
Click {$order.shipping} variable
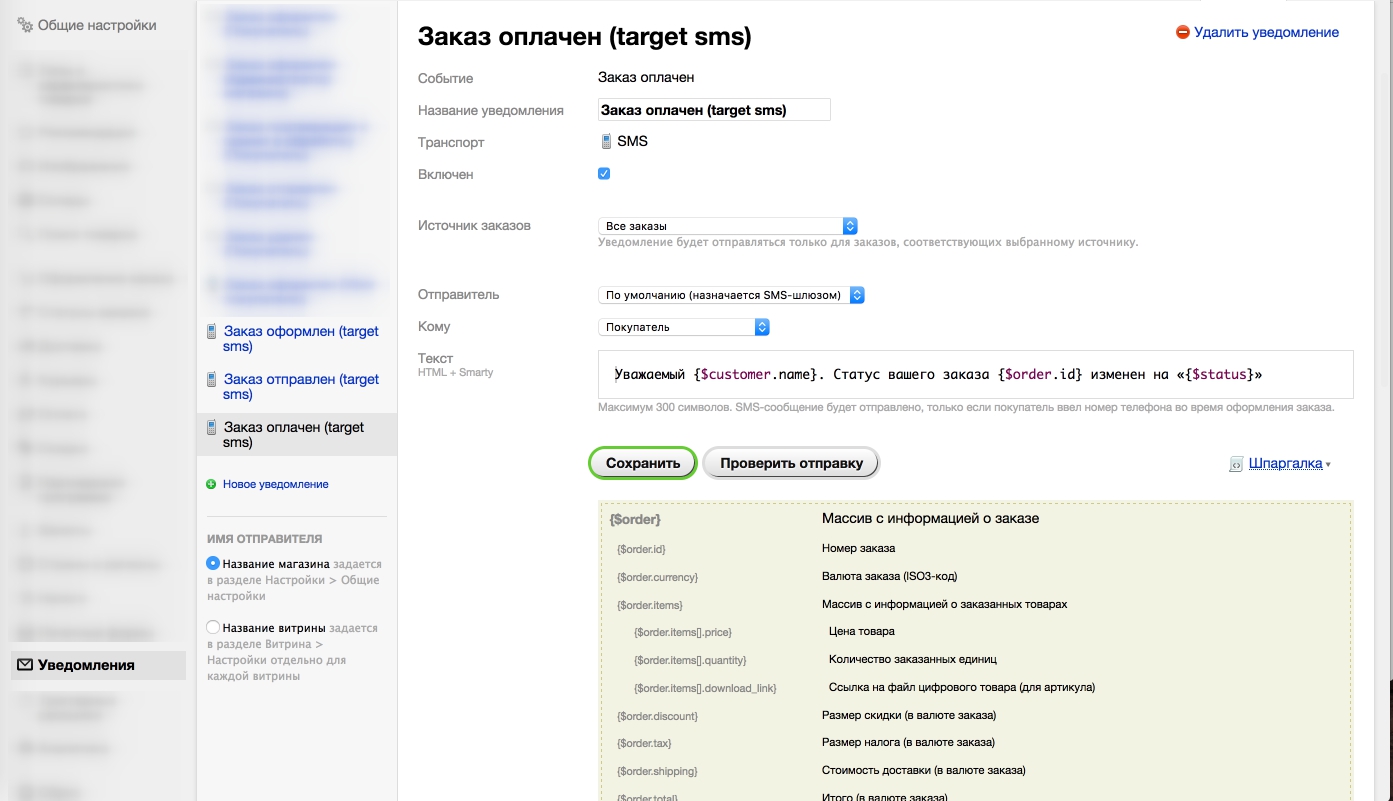click(657, 771)
